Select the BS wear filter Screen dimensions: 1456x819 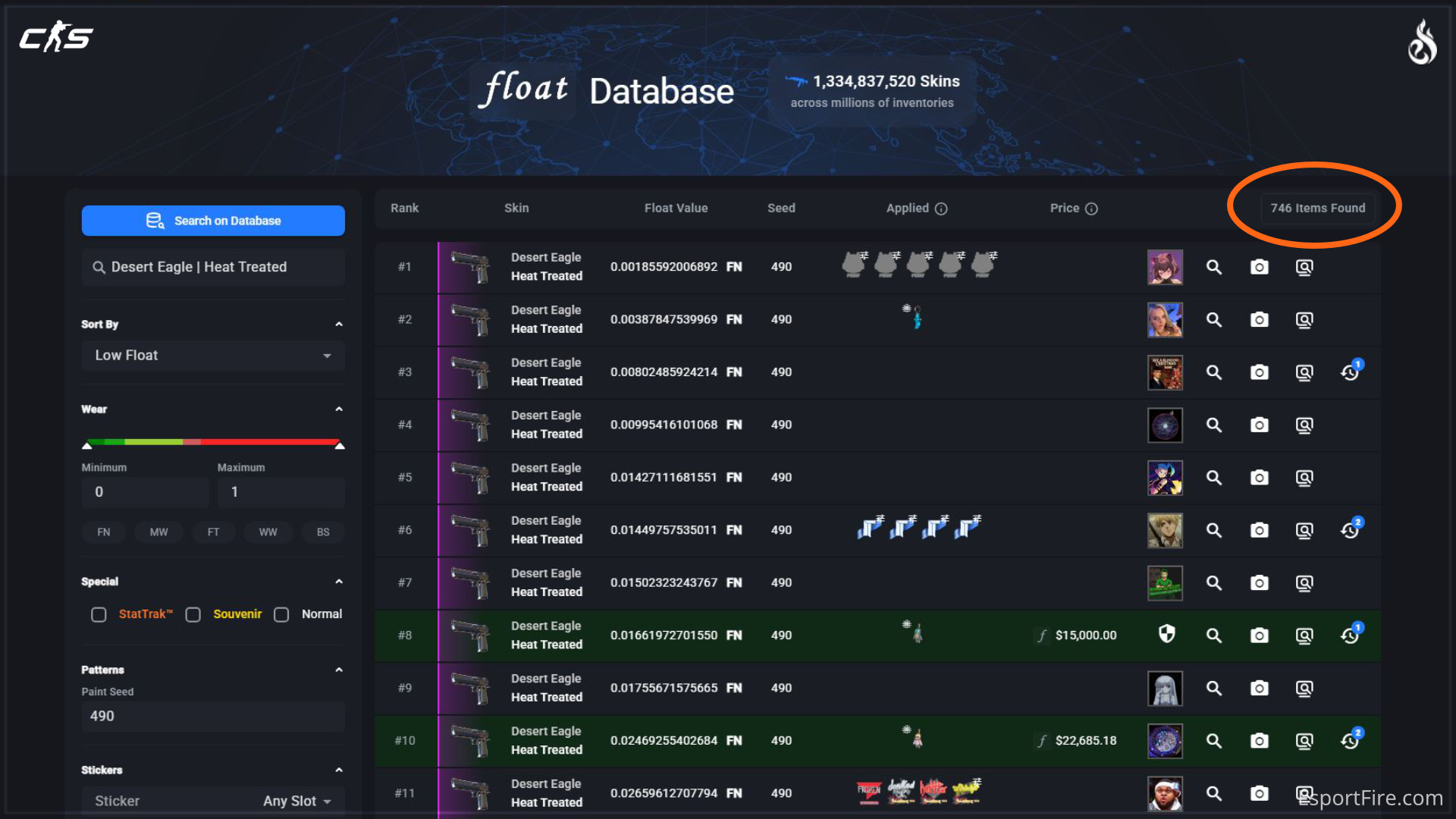(x=323, y=532)
